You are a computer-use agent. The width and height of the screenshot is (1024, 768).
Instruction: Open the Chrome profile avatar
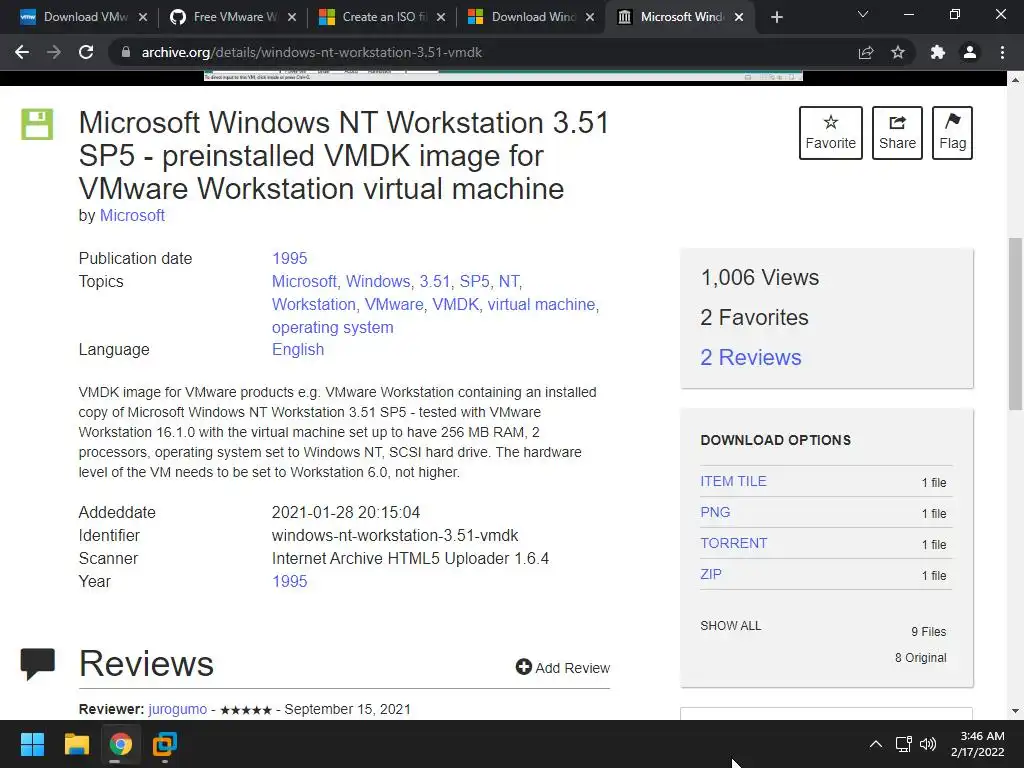click(x=970, y=52)
